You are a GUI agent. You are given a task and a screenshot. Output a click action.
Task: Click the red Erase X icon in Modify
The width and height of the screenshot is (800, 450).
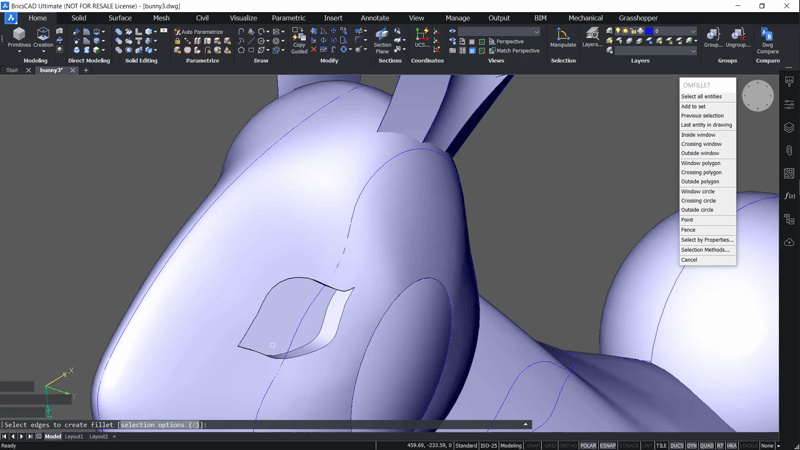coord(313,49)
